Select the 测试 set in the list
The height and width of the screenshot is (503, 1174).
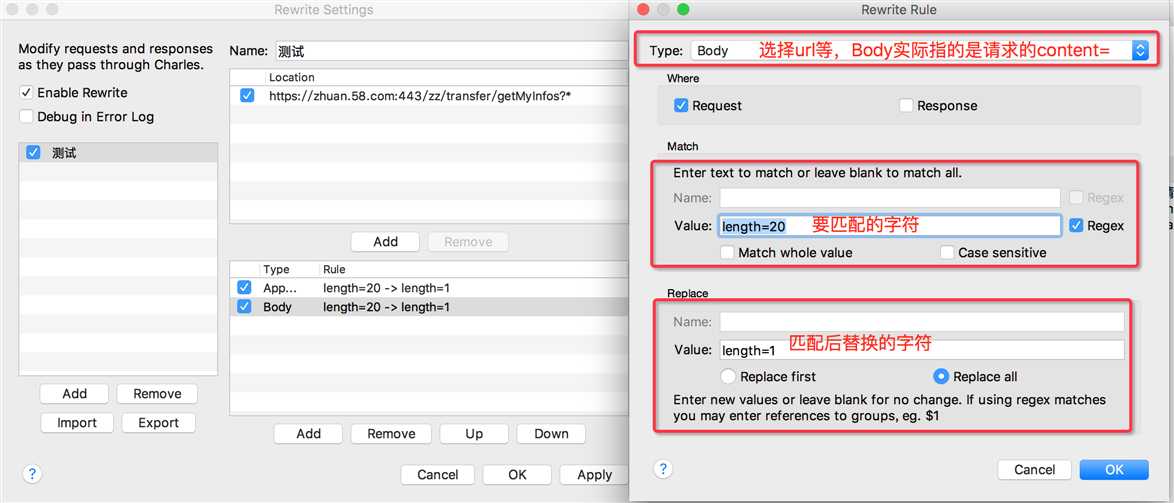(118, 153)
